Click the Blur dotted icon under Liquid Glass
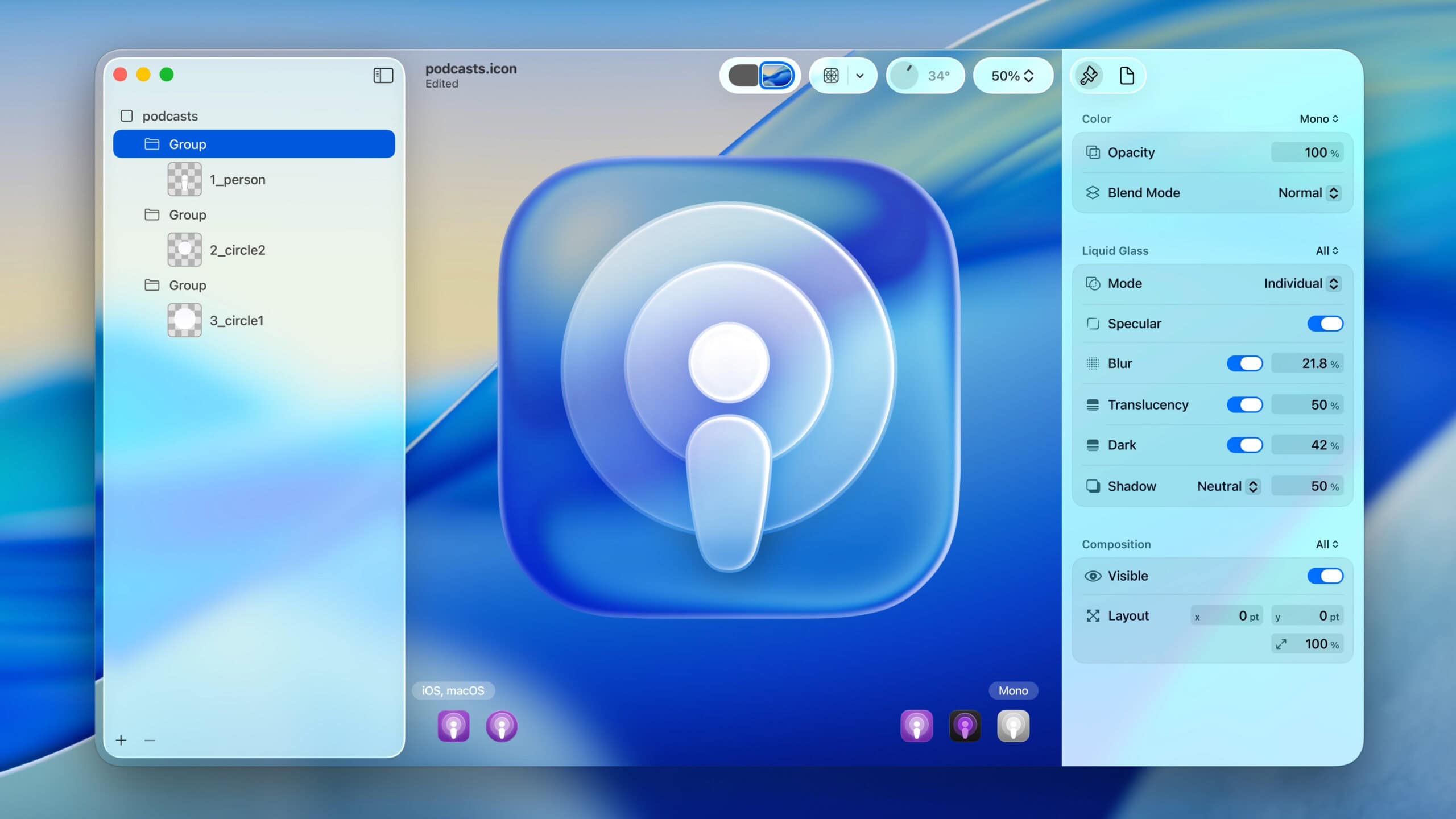 (x=1093, y=363)
